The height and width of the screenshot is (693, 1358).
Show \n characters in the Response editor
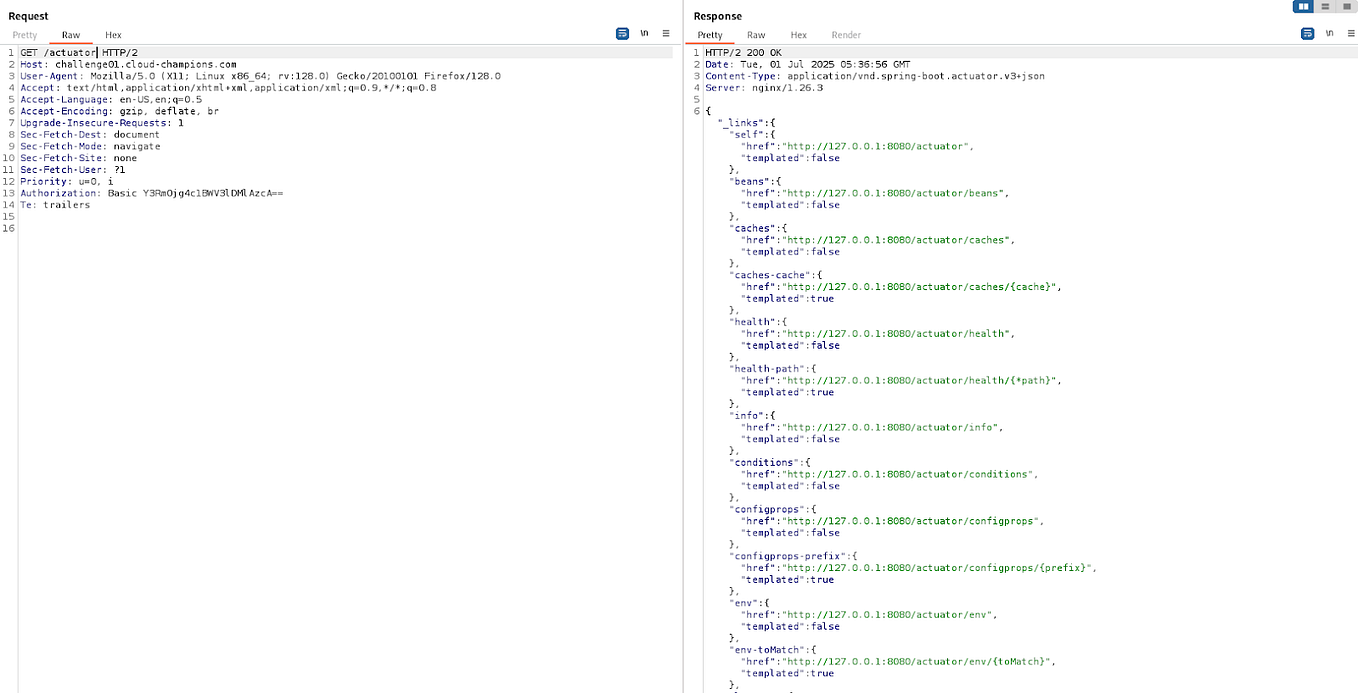(x=1330, y=33)
